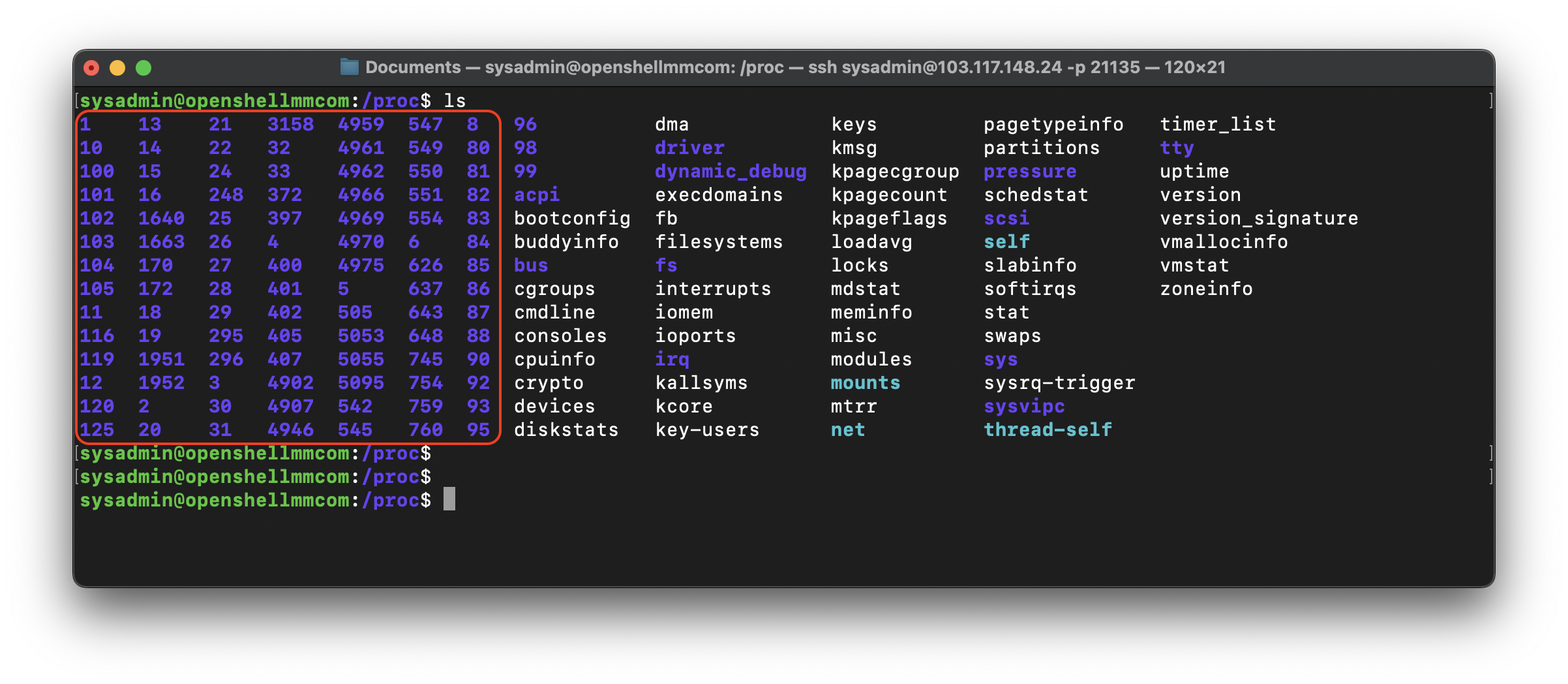Click the Documents folder icon in title bar
Screen dimensions: 1568x684
(350, 67)
